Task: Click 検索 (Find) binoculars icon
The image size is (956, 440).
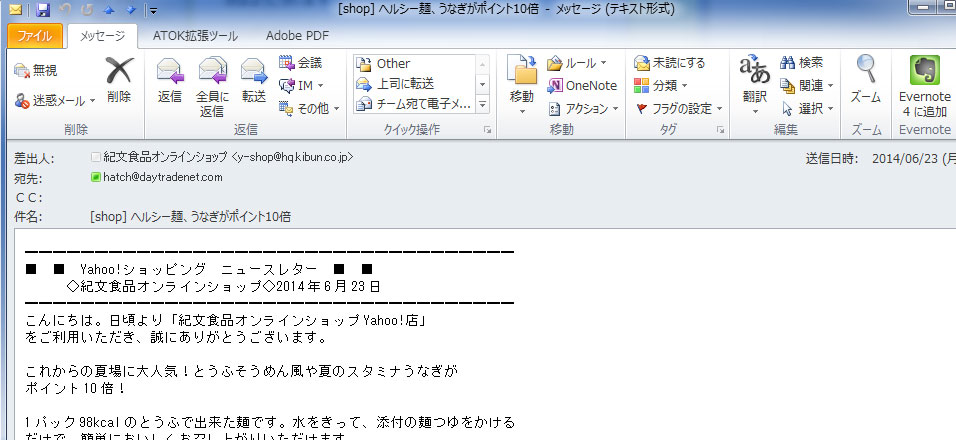Action: click(802, 63)
